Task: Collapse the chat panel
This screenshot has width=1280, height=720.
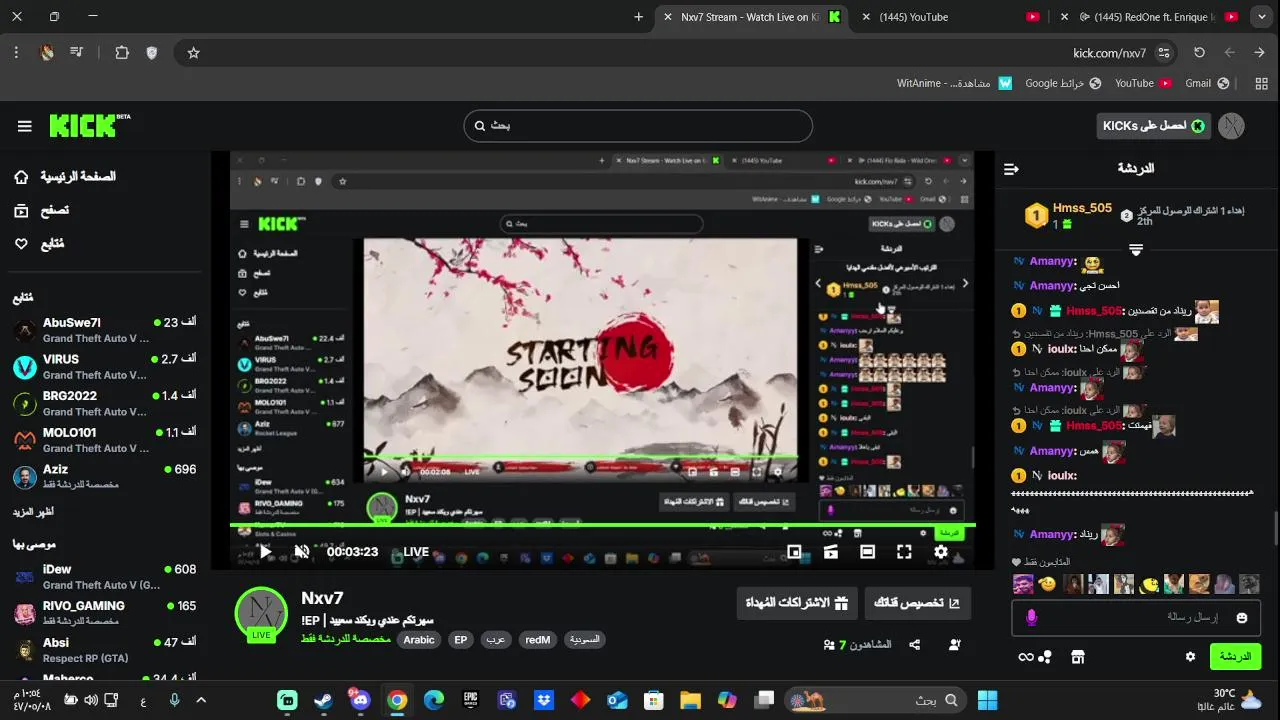Action: (x=1011, y=169)
